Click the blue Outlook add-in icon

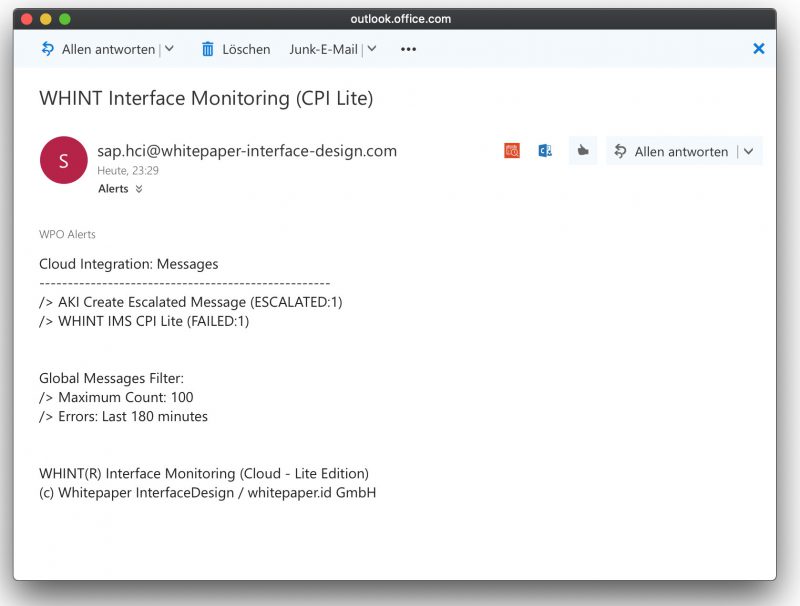[545, 150]
